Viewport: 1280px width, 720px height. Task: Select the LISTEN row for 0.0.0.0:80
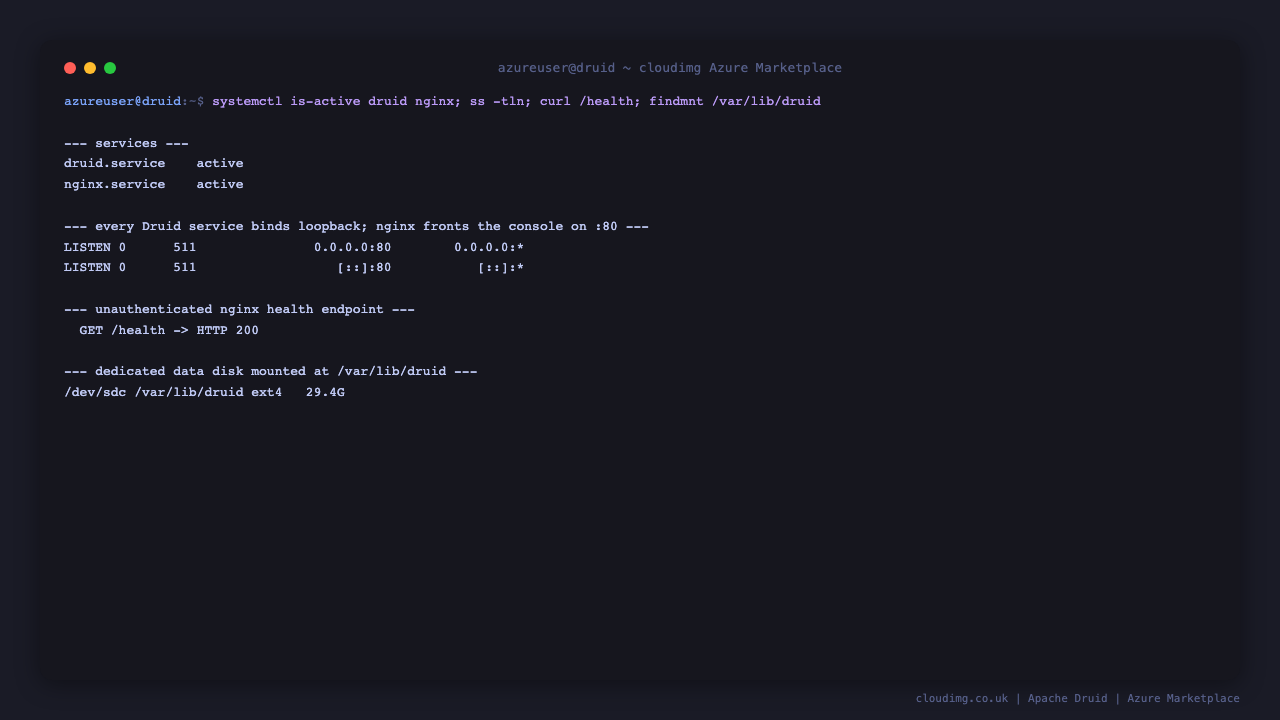coord(294,247)
